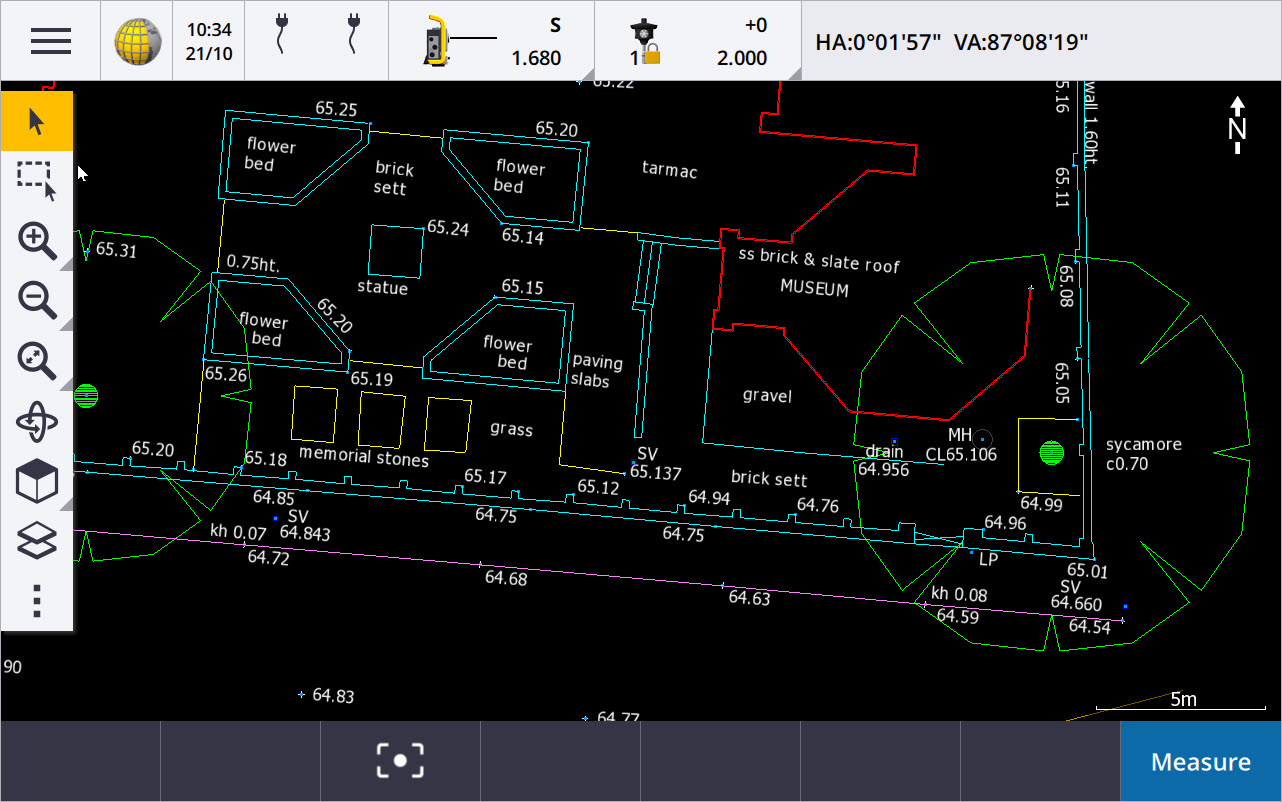Click the 5m scale bar
Viewport: 1282px width, 802px height.
1183,700
